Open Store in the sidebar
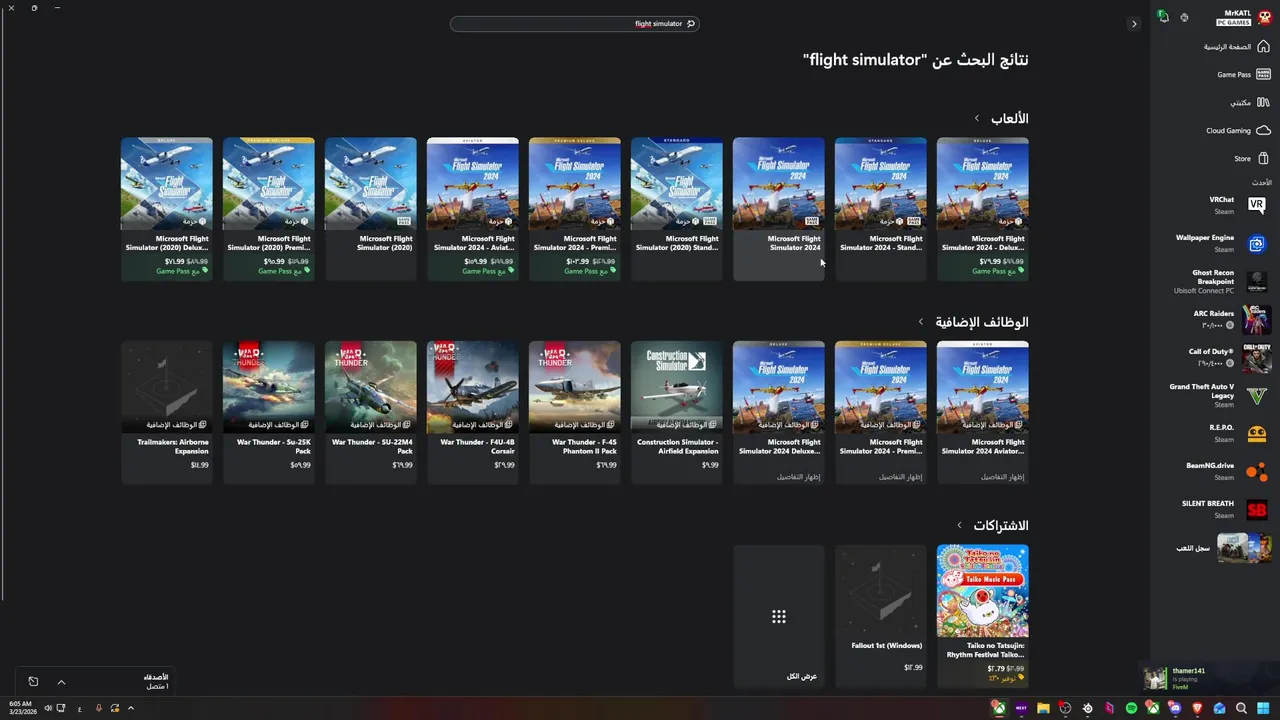 pos(1251,158)
